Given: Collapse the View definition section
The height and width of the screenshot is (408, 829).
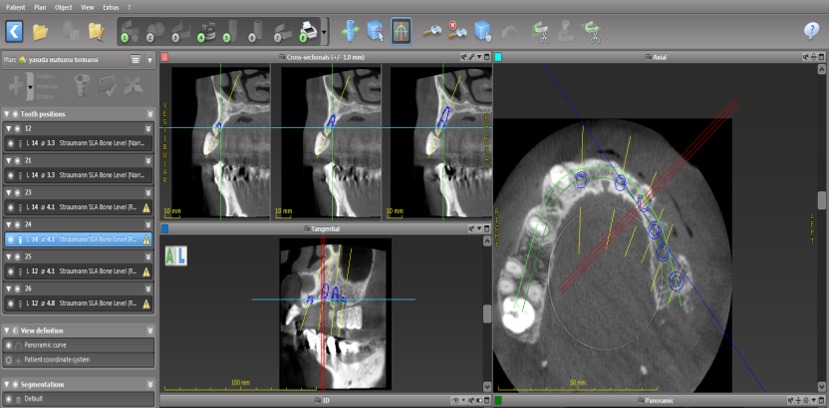Looking at the screenshot, I should pos(149,330).
